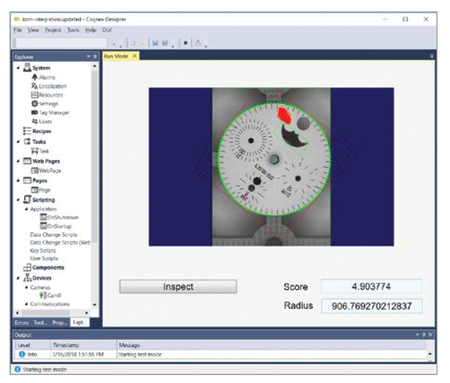The image size is (450, 383).
Task: Collapse the Scripting tree node
Action: coord(18,200)
